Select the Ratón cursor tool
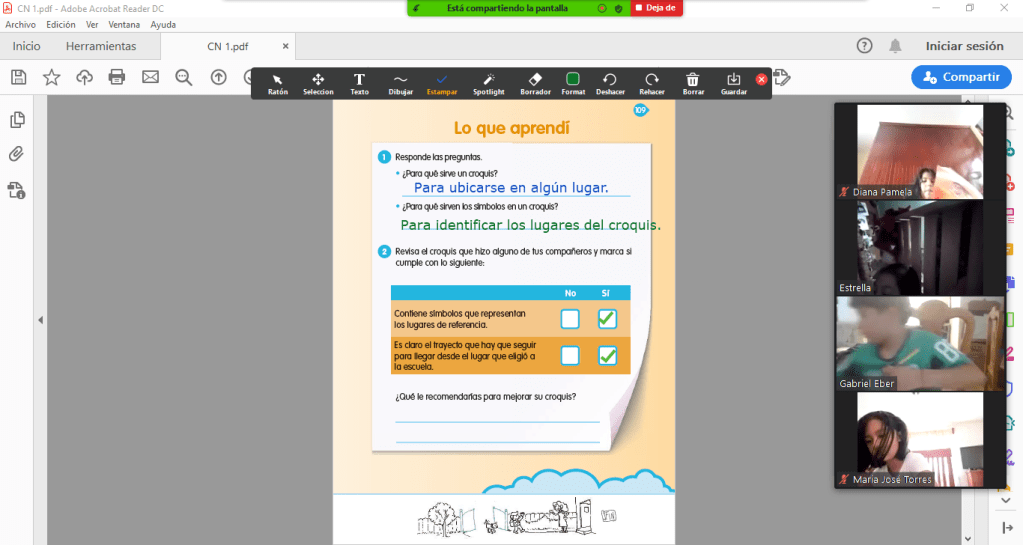This screenshot has width=1023, height=545. pyautogui.click(x=277, y=83)
